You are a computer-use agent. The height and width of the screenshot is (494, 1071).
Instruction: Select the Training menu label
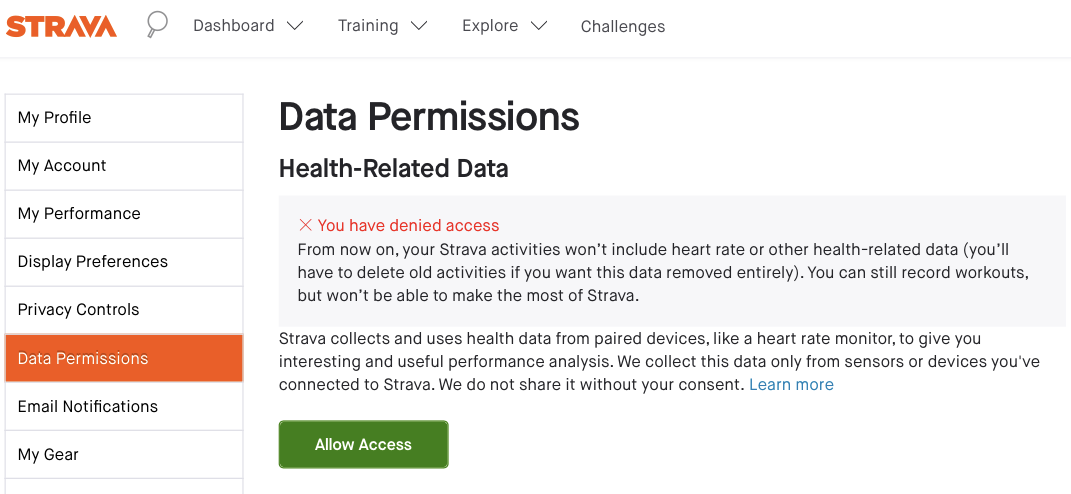click(368, 26)
